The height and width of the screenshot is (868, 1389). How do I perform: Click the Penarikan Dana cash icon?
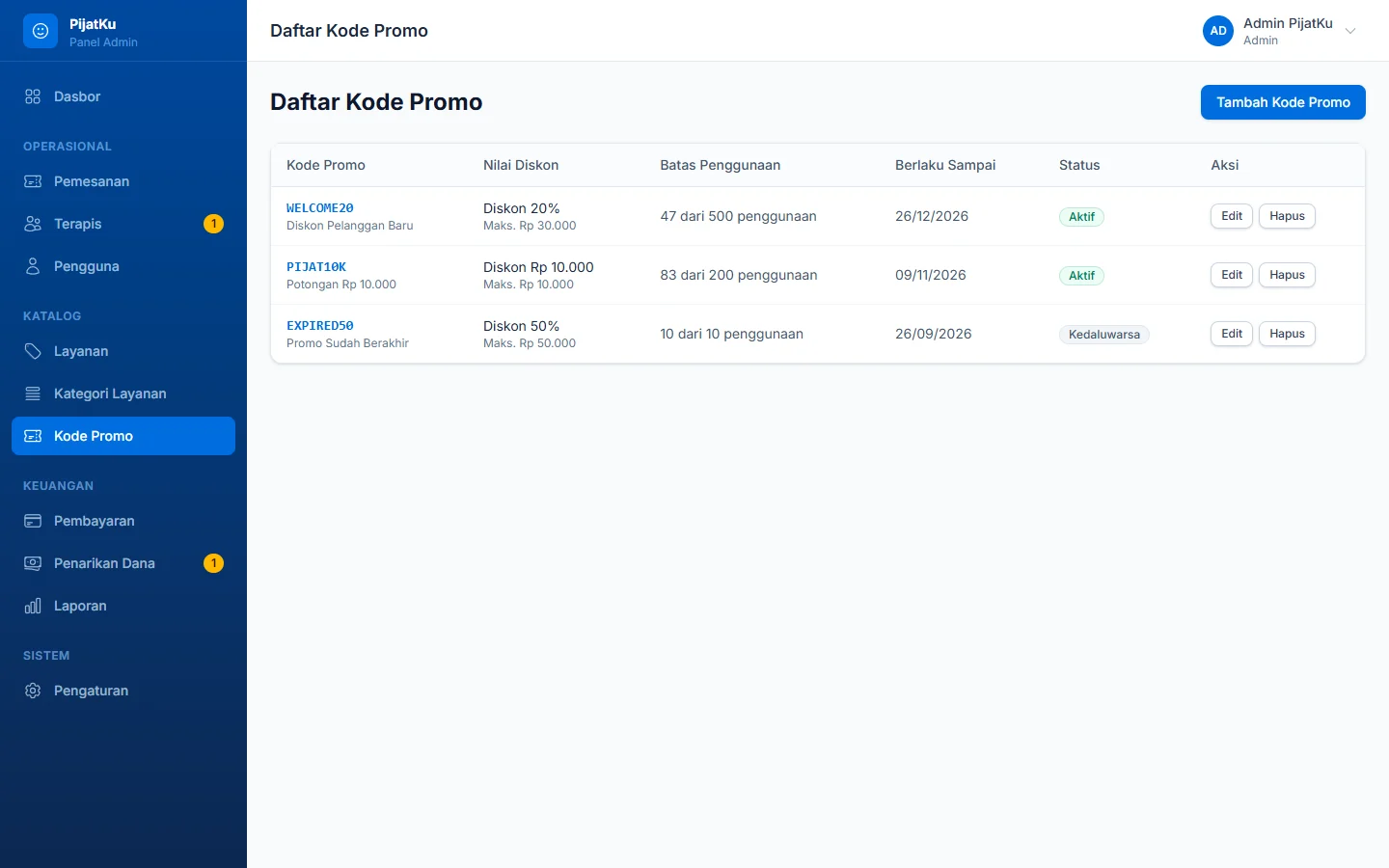click(x=33, y=563)
